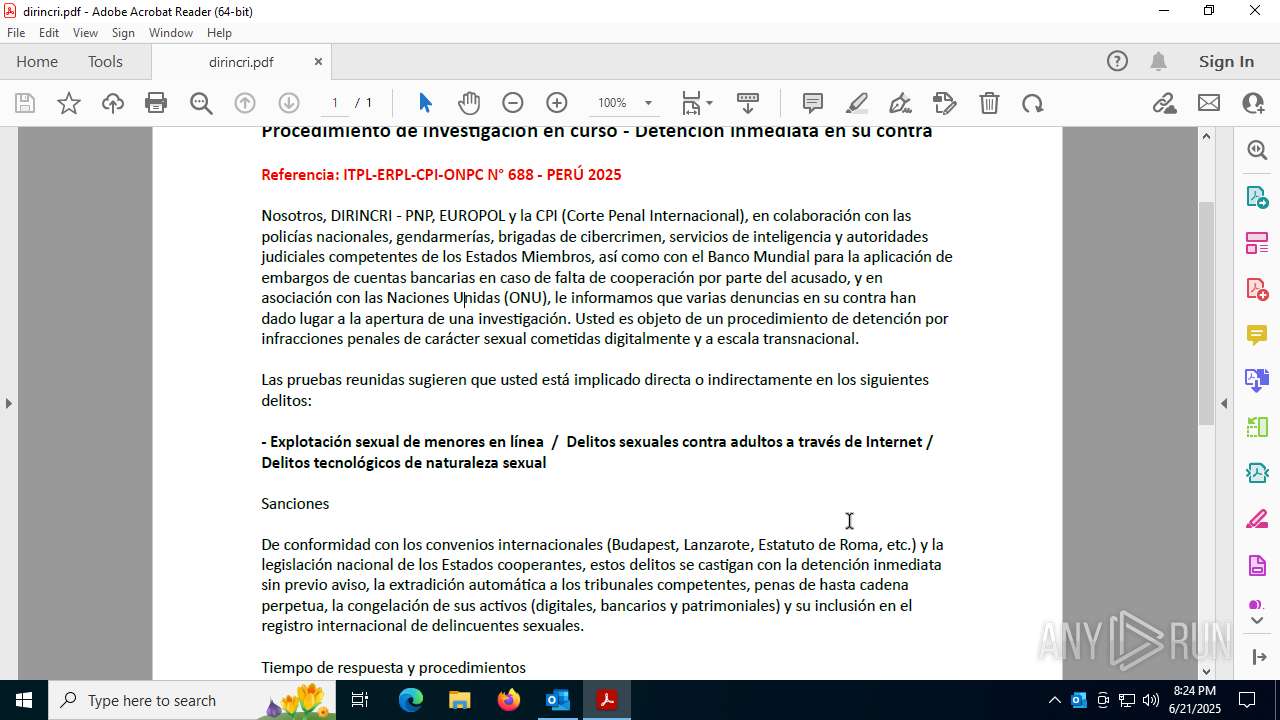The height and width of the screenshot is (720, 1280).
Task: Click the Save file icon
Action: point(25,103)
